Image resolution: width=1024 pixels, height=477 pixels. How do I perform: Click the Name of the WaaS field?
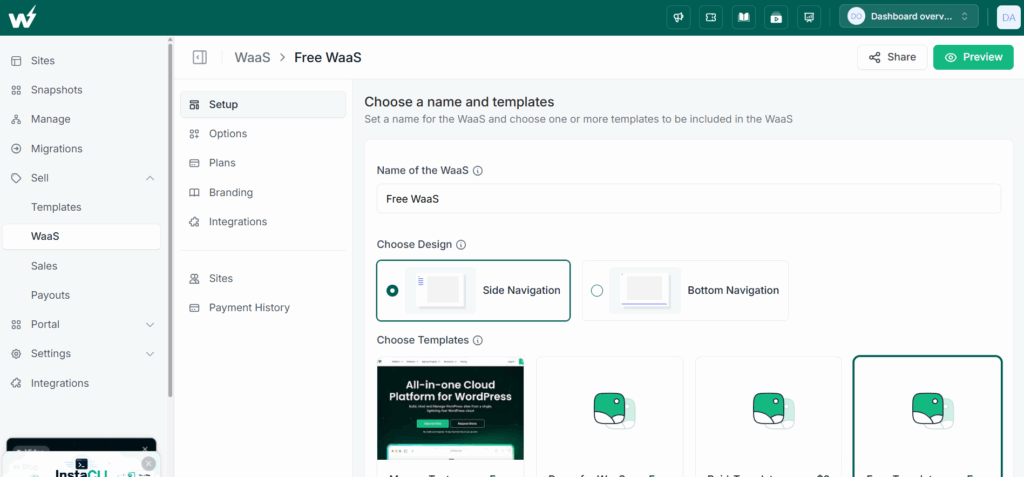click(x=688, y=199)
